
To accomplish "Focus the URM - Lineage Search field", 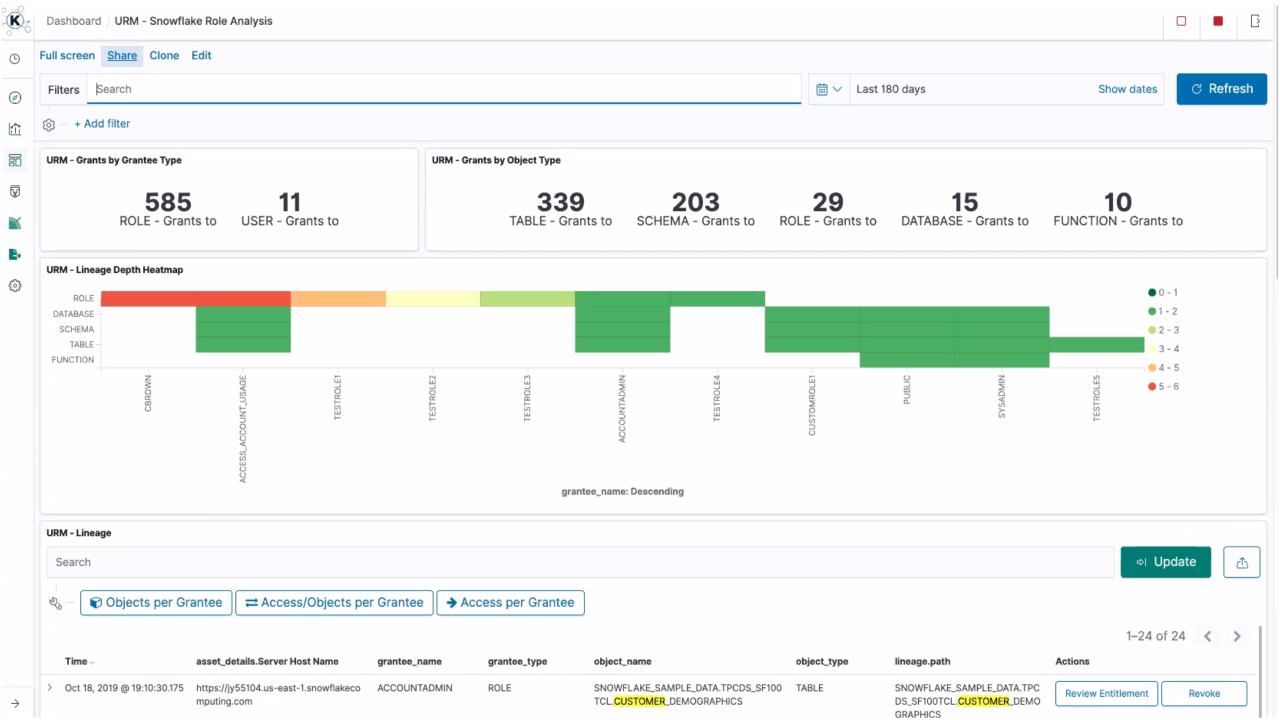I will coord(580,562).
